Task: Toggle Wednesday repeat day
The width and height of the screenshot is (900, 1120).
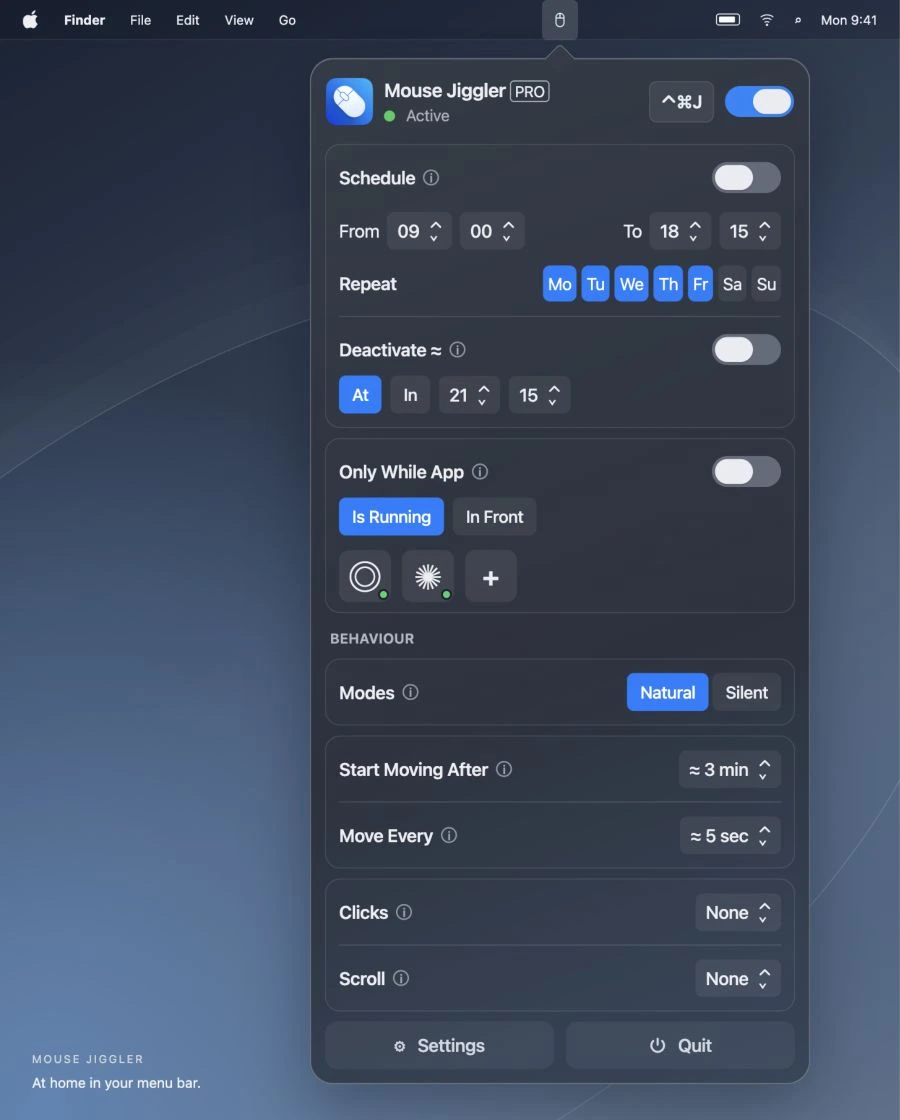Action: pos(631,284)
